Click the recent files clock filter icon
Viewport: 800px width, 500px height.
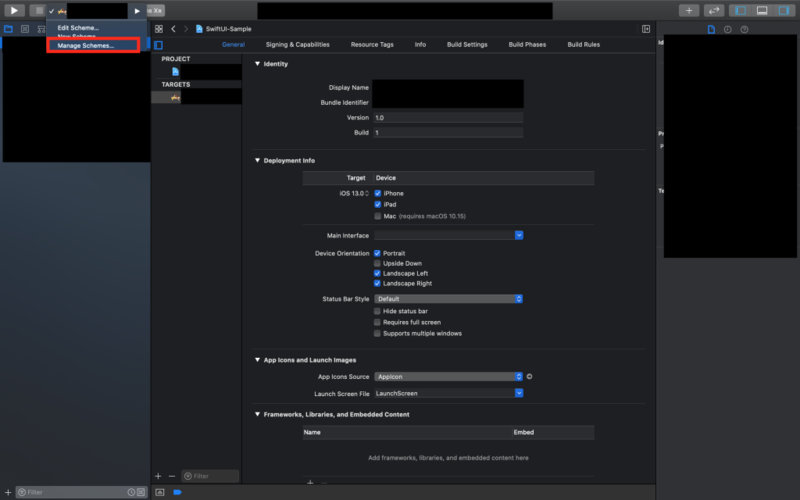pos(131,492)
